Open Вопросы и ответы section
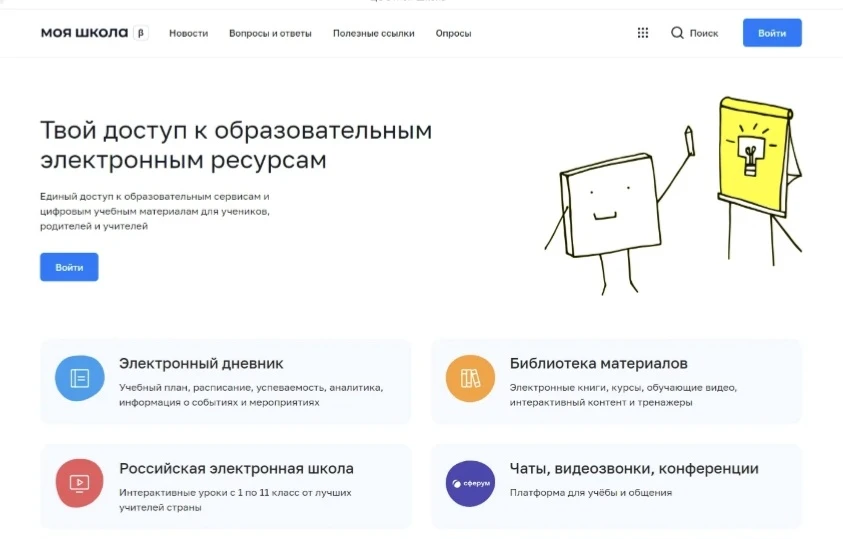The width and height of the screenshot is (843, 539). pos(270,33)
